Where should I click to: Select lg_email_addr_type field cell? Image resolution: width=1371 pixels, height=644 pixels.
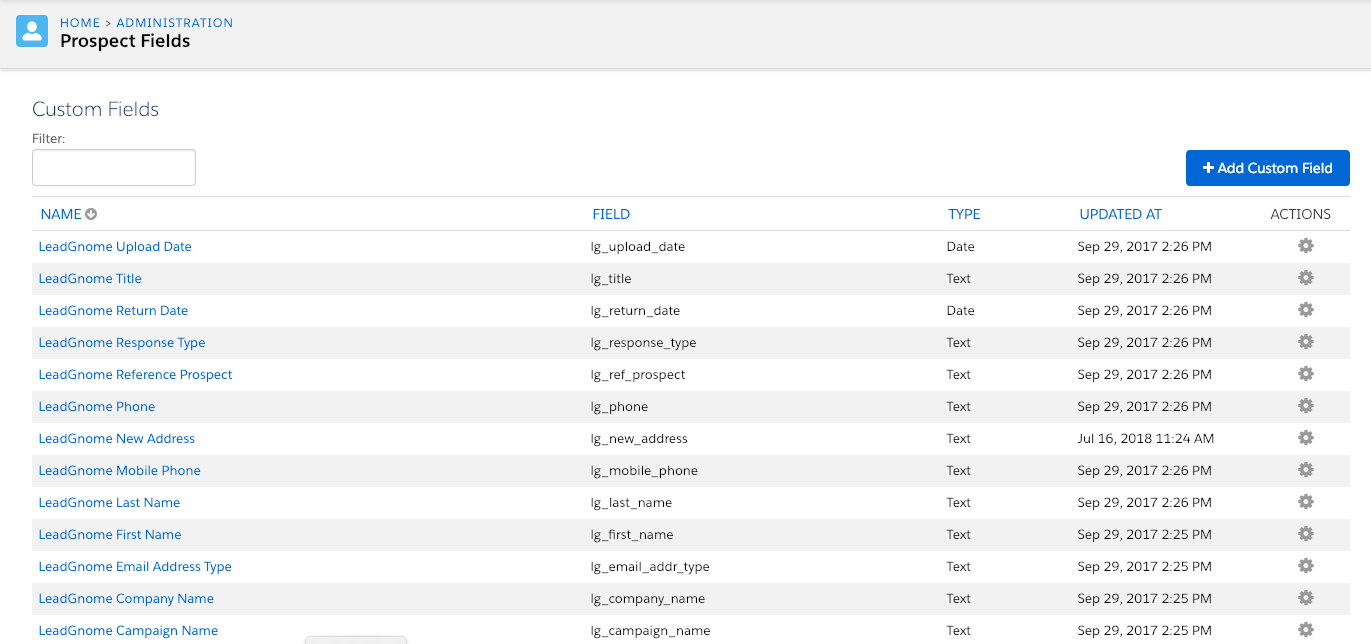650,566
